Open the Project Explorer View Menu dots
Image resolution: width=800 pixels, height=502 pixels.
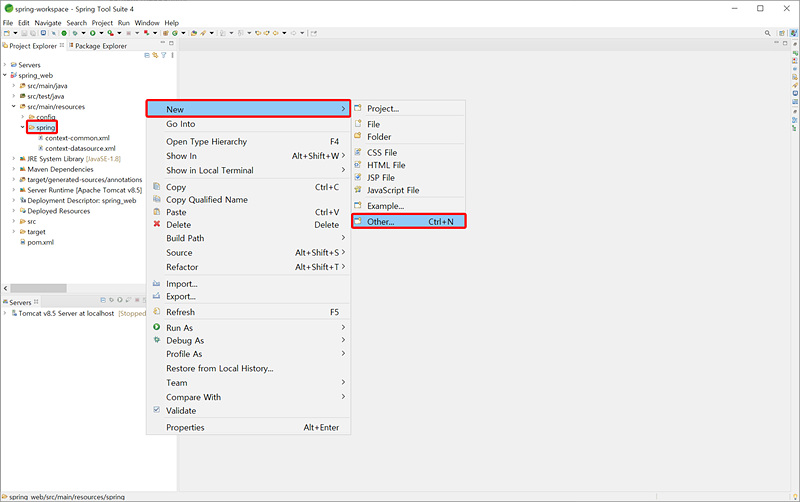coord(172,55)
